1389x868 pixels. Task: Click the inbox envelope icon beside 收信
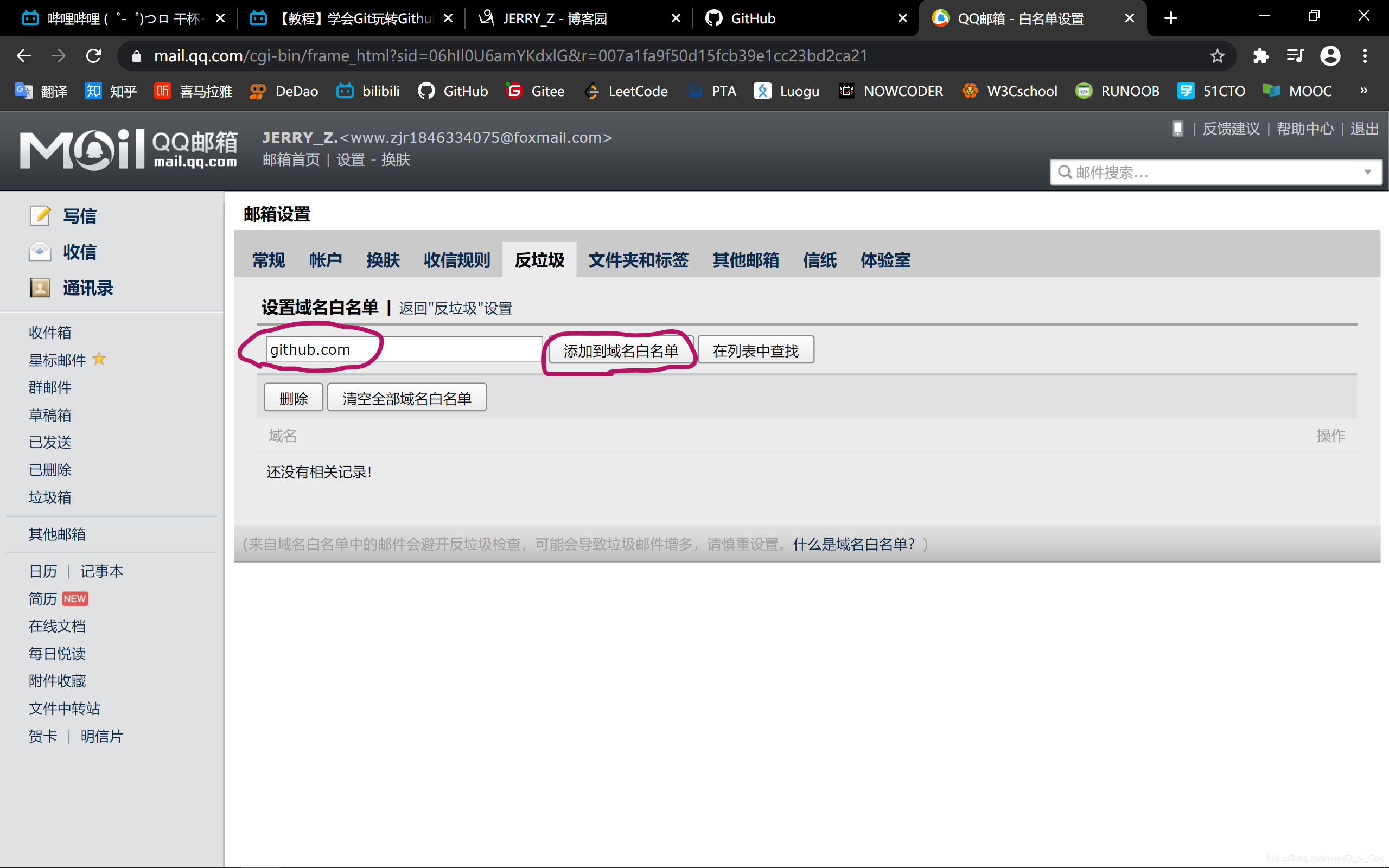click(40, 251)
